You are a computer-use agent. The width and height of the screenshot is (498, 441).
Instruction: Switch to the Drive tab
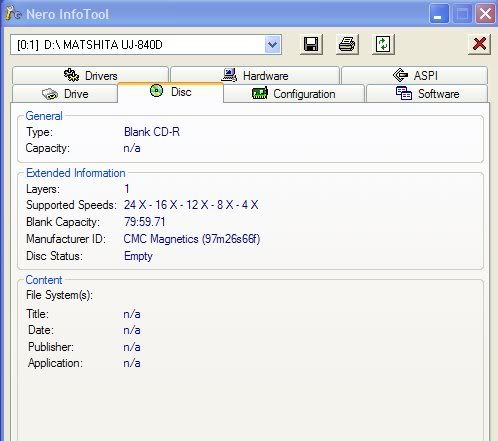click(x=65, y=94)
